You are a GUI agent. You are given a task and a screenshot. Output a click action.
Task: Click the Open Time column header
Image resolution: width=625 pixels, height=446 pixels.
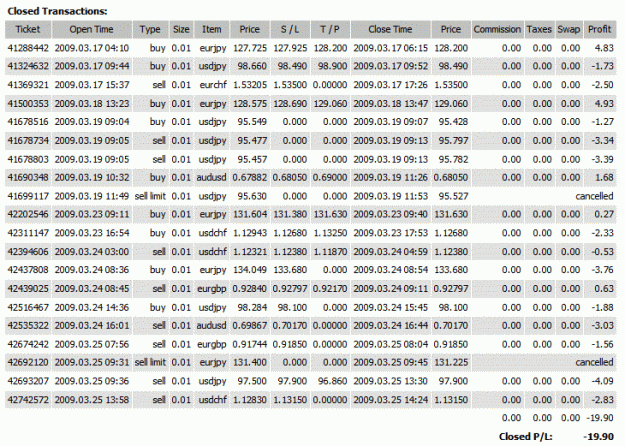92,29
